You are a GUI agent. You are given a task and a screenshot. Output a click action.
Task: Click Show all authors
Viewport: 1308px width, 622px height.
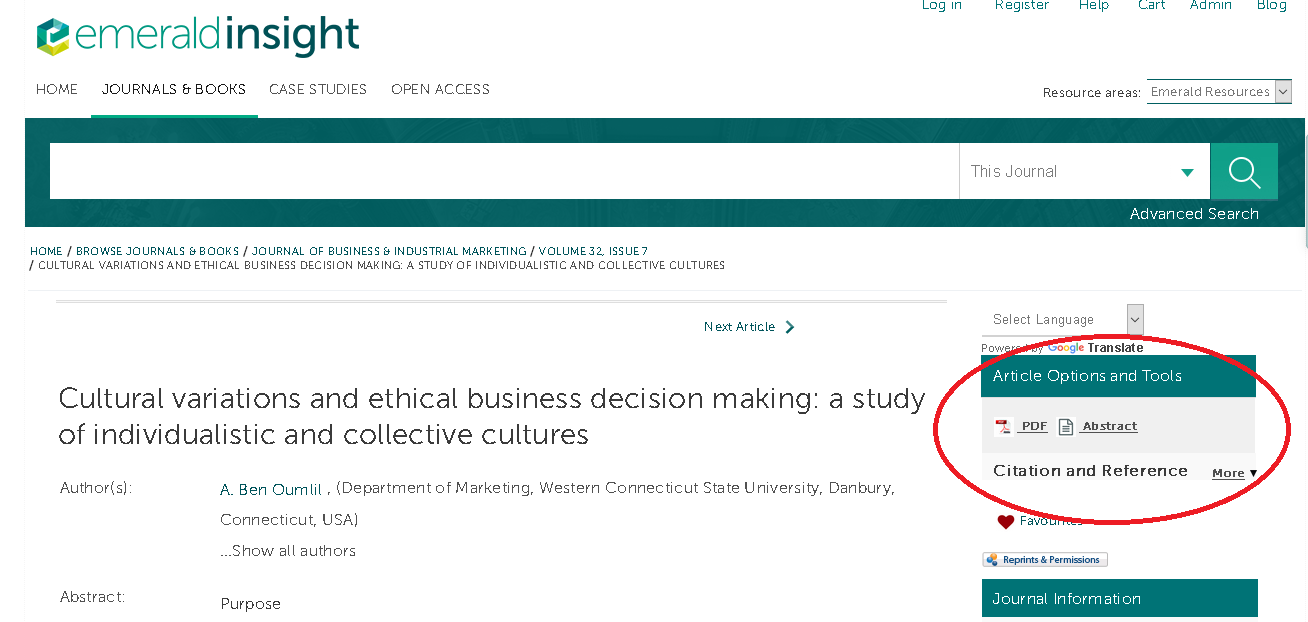(x=288, y=551)
